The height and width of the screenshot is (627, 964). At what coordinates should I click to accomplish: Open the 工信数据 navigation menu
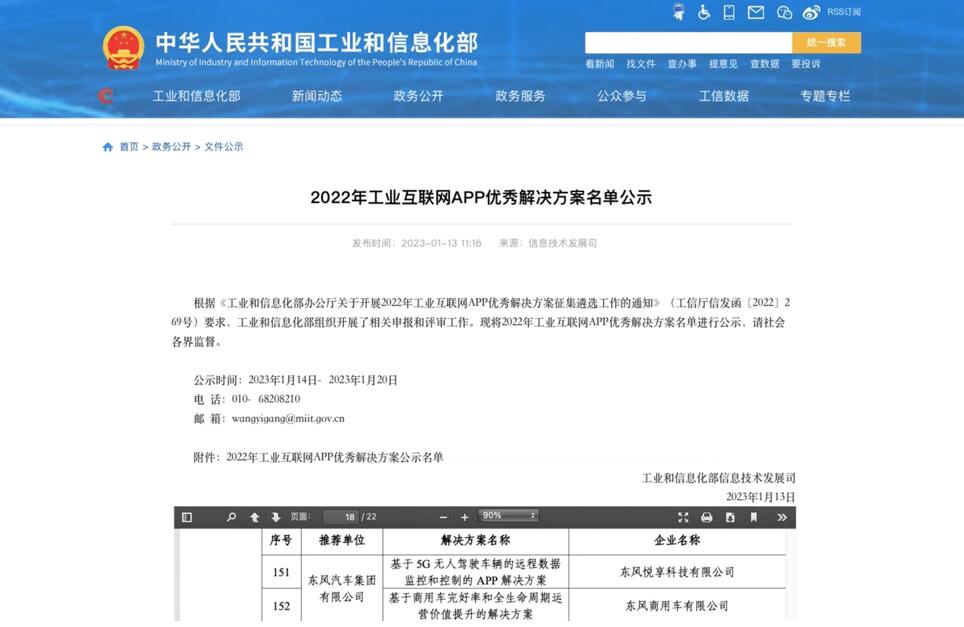pyautogui.click(x=723, y=96)
